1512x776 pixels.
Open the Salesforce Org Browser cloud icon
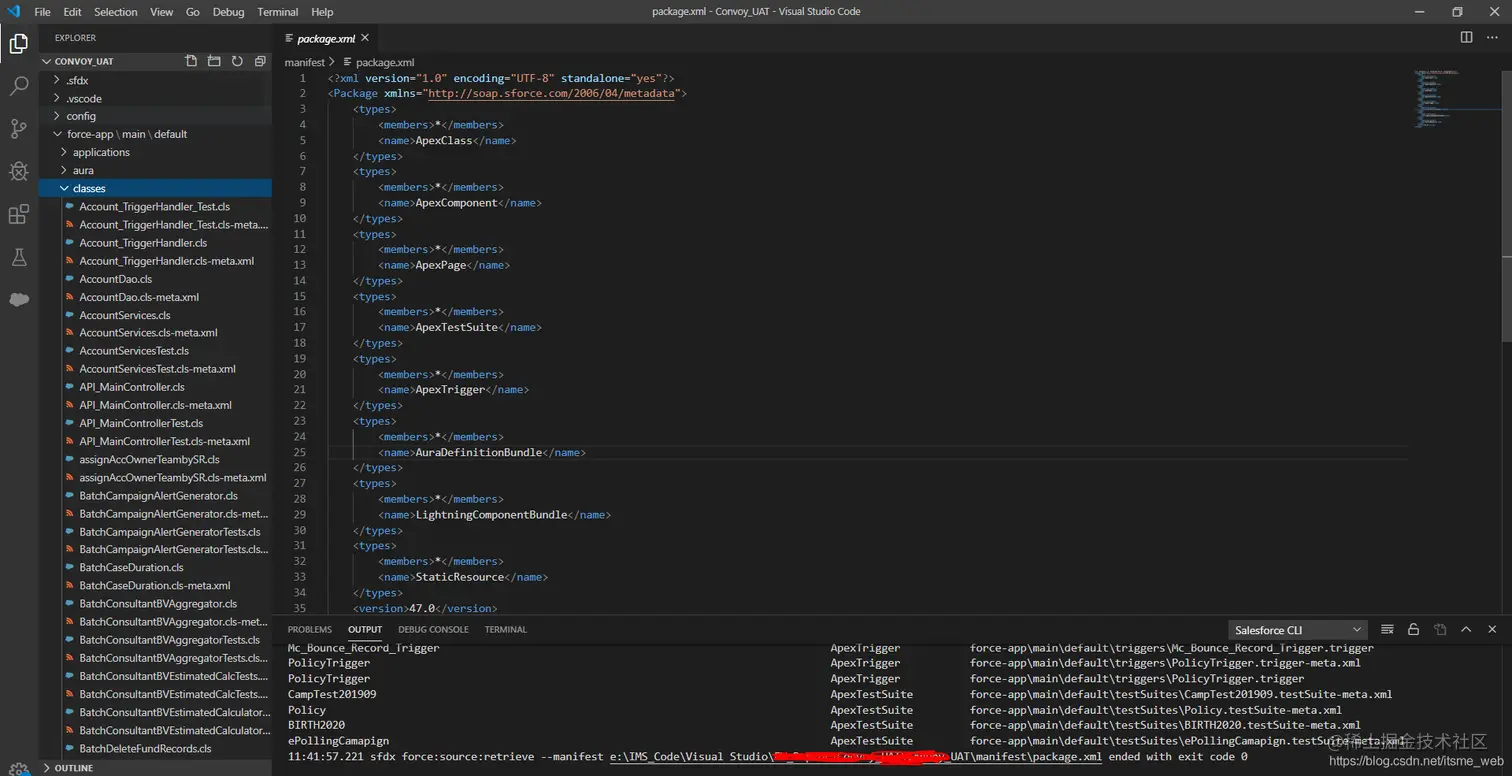18,299
